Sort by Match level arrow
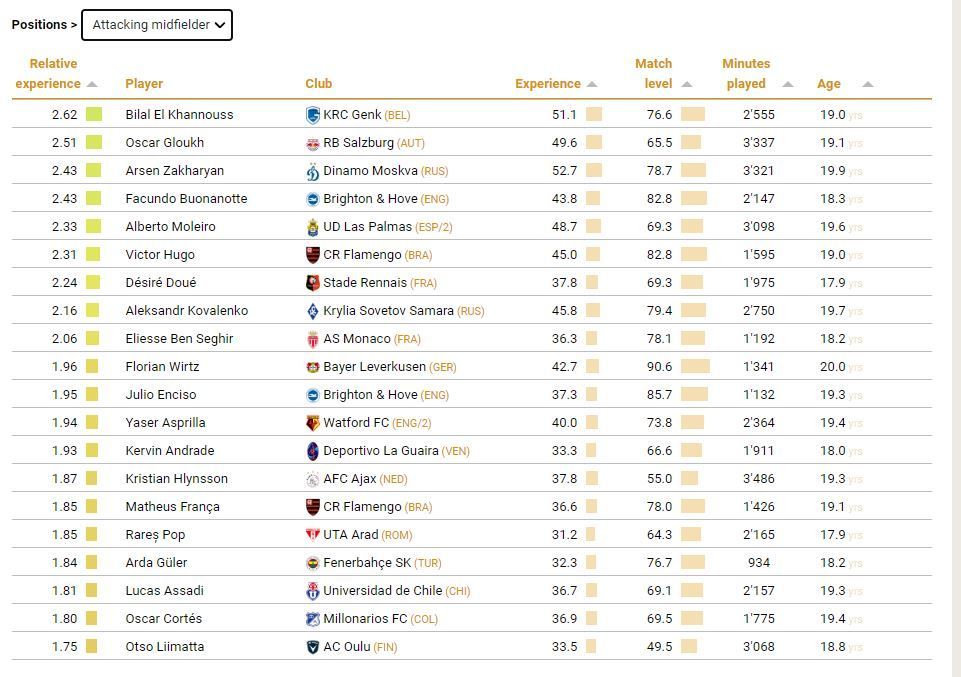Image resolution: width=961 pixels, height=677 pixels. point(686,85)
